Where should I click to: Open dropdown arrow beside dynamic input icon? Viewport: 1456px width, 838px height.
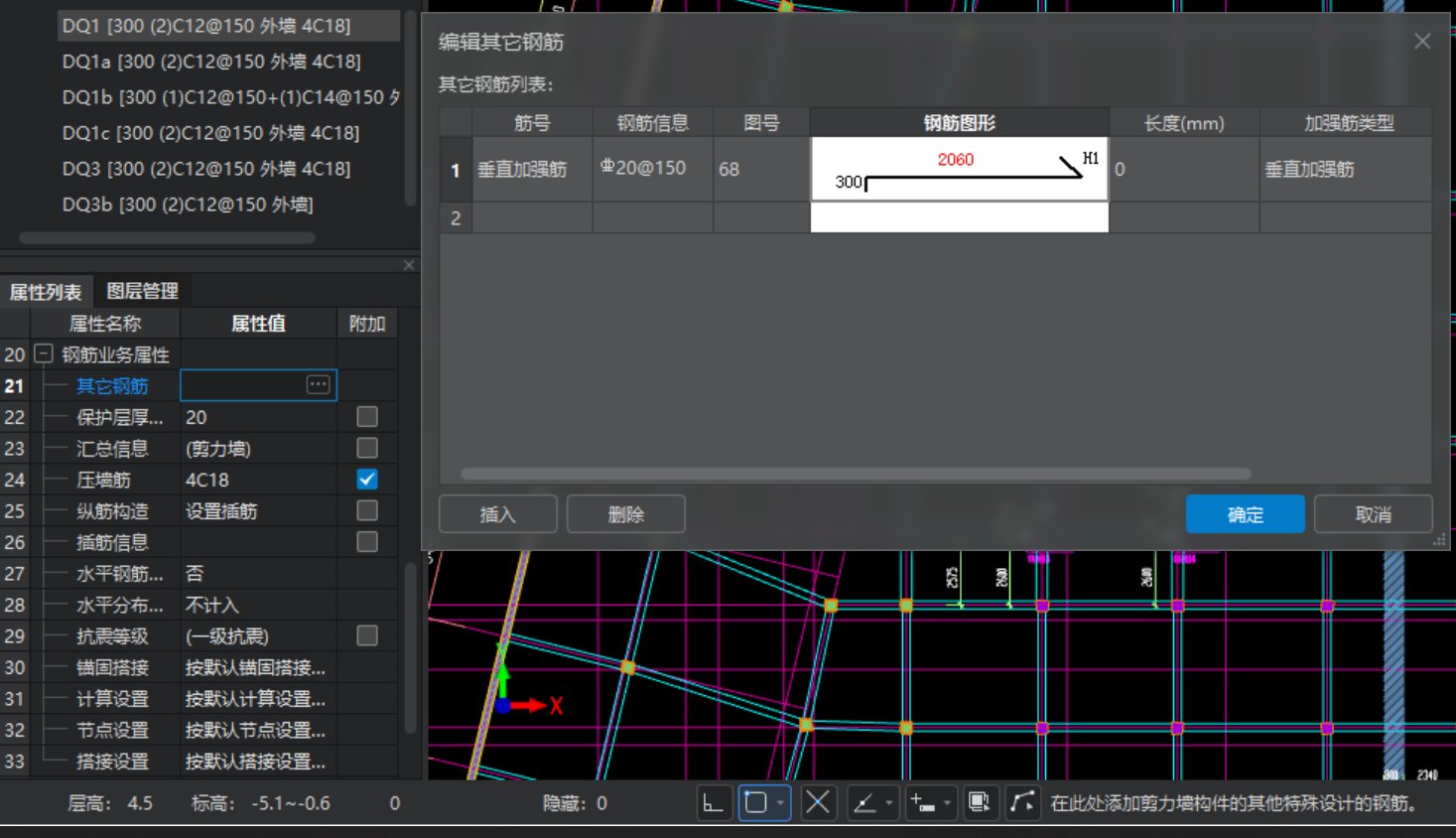pyautogui.click(x=947, y=802)
